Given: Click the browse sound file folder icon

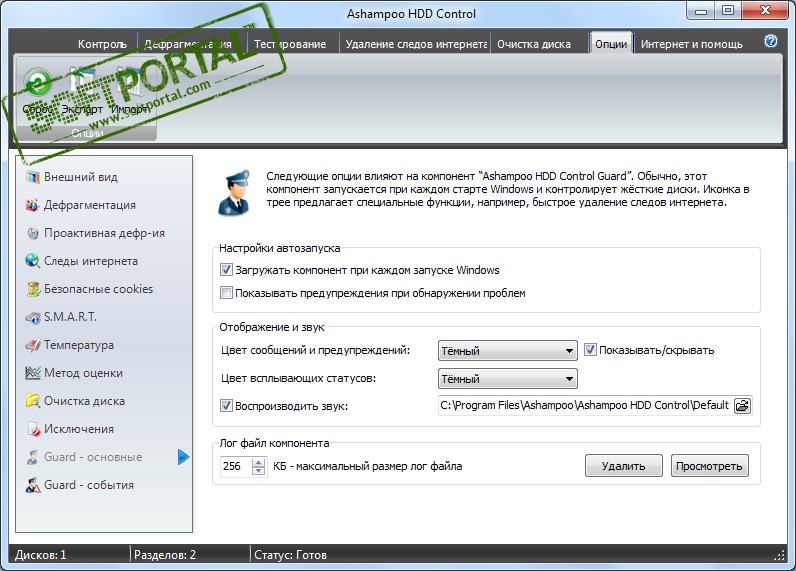Looking at the screenshot, I should tap(742, 406).
